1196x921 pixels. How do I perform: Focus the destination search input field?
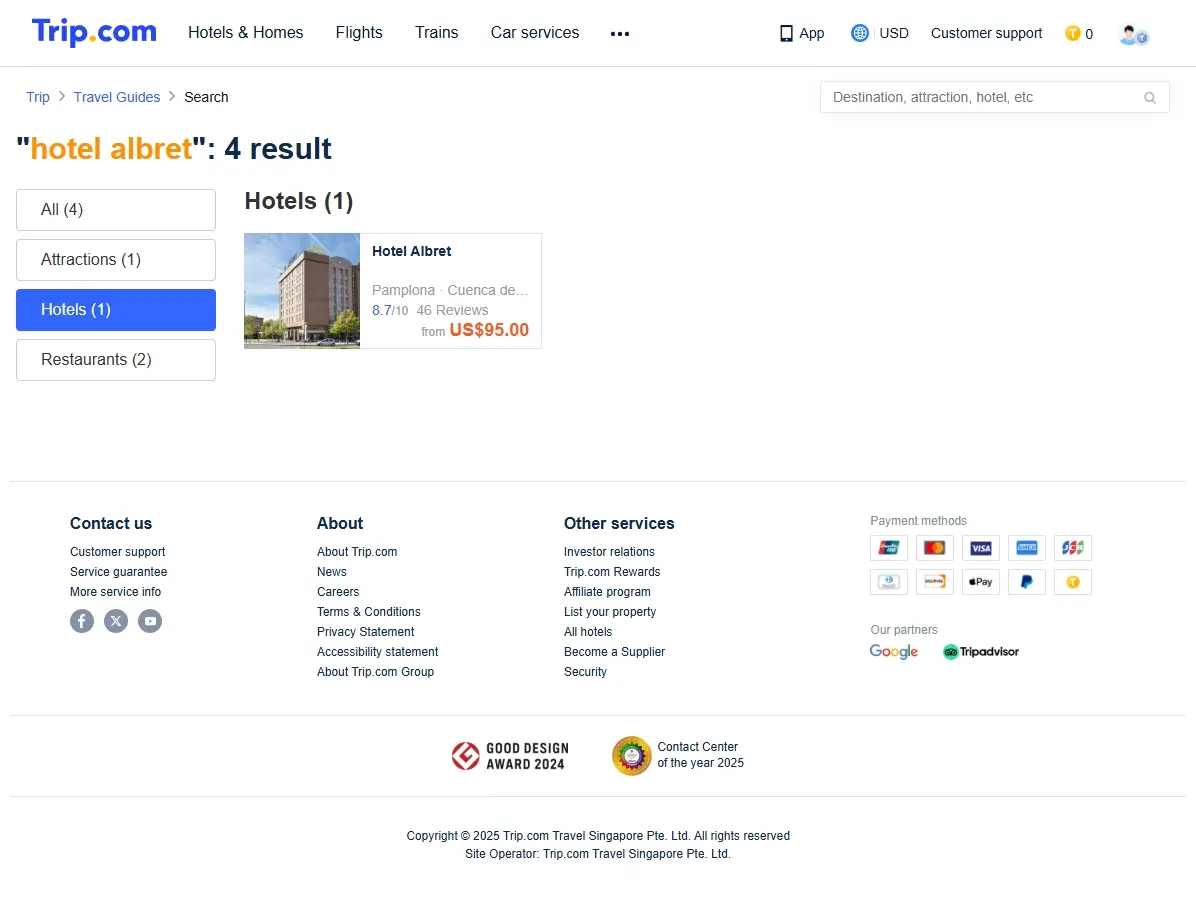coord(995,98)
